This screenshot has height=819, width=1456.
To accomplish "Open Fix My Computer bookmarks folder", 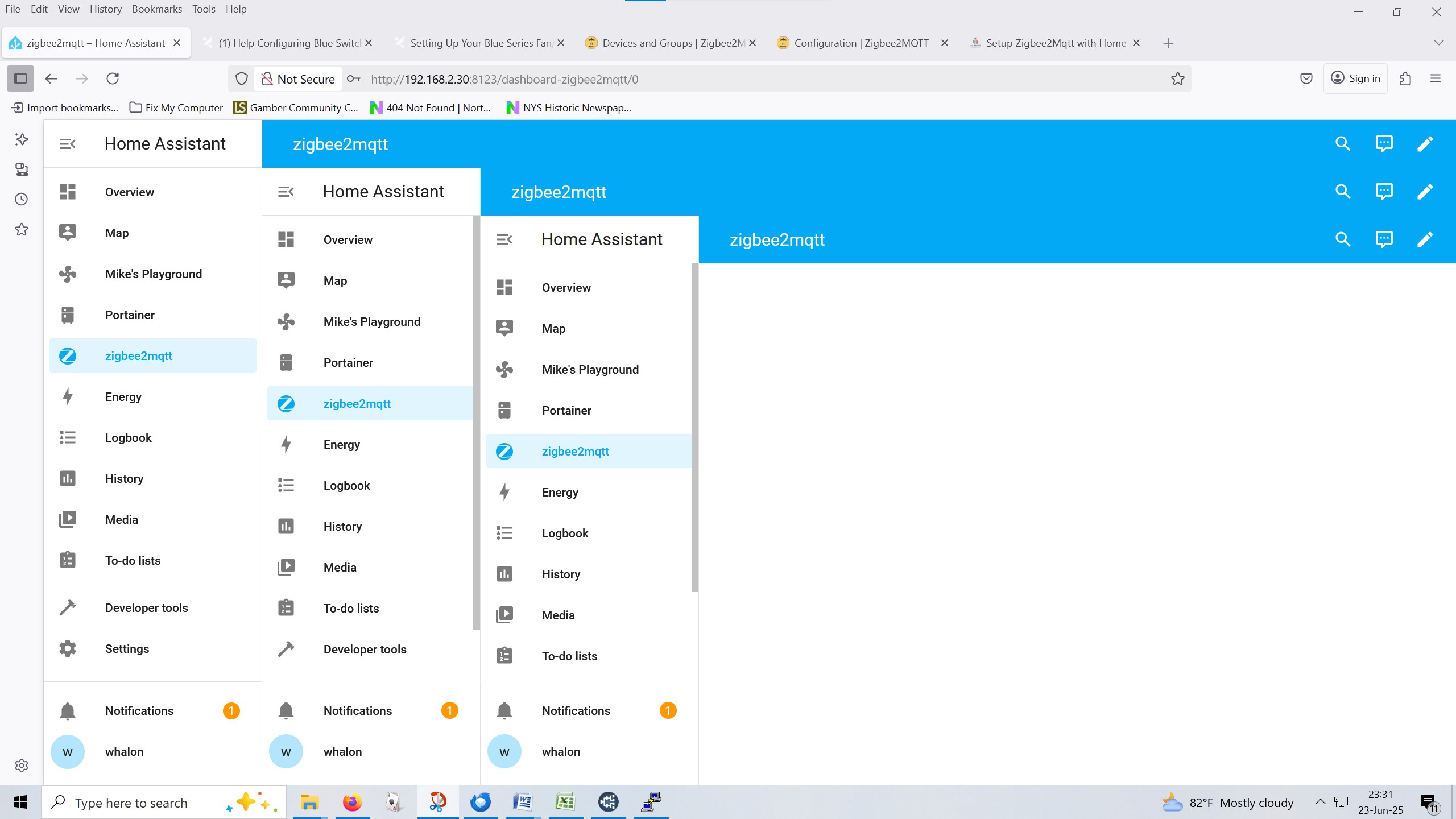I will 176,107.
